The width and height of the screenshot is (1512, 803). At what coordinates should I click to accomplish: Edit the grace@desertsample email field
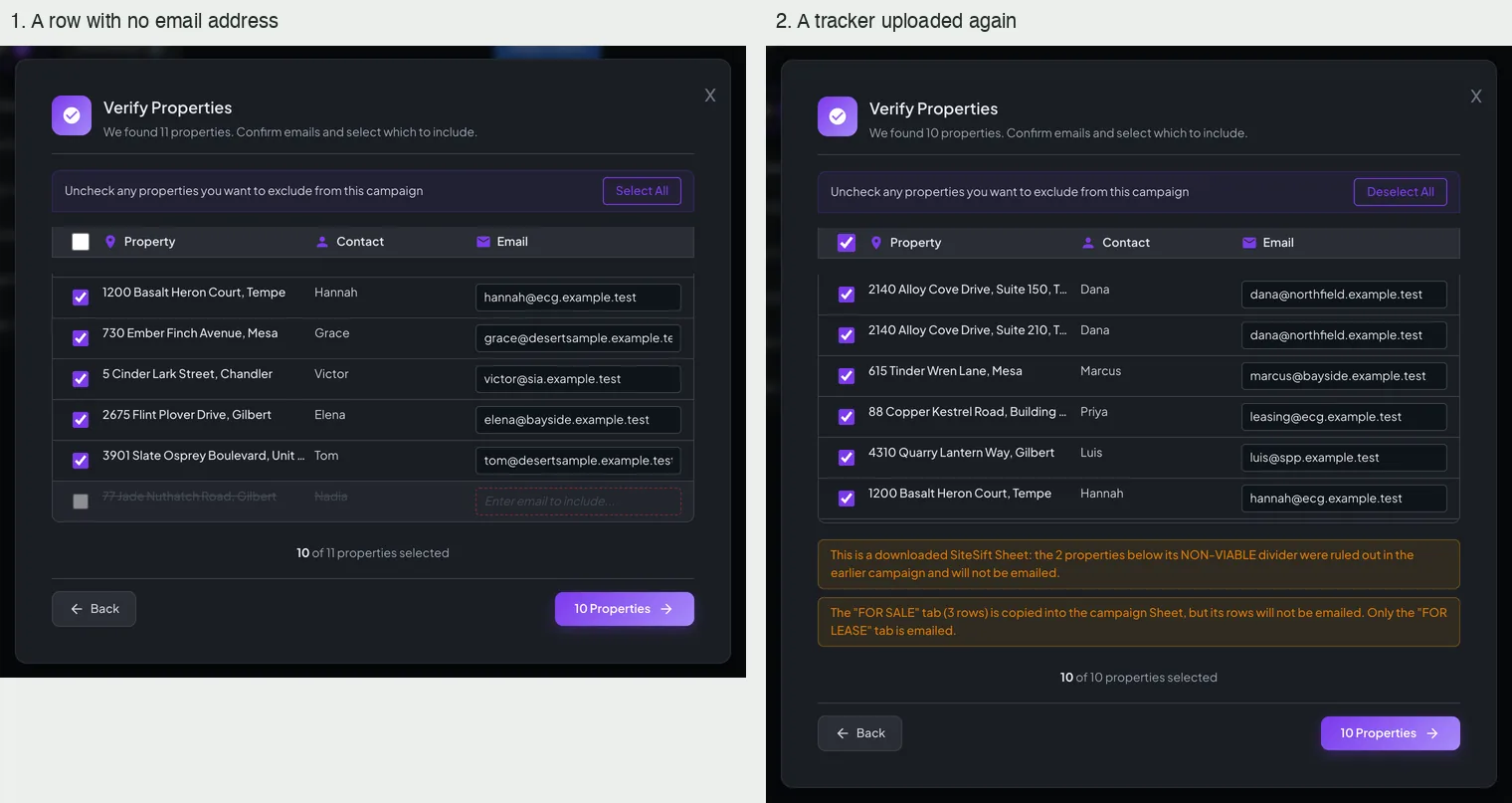pyautogui.click(x=578, y=338)
